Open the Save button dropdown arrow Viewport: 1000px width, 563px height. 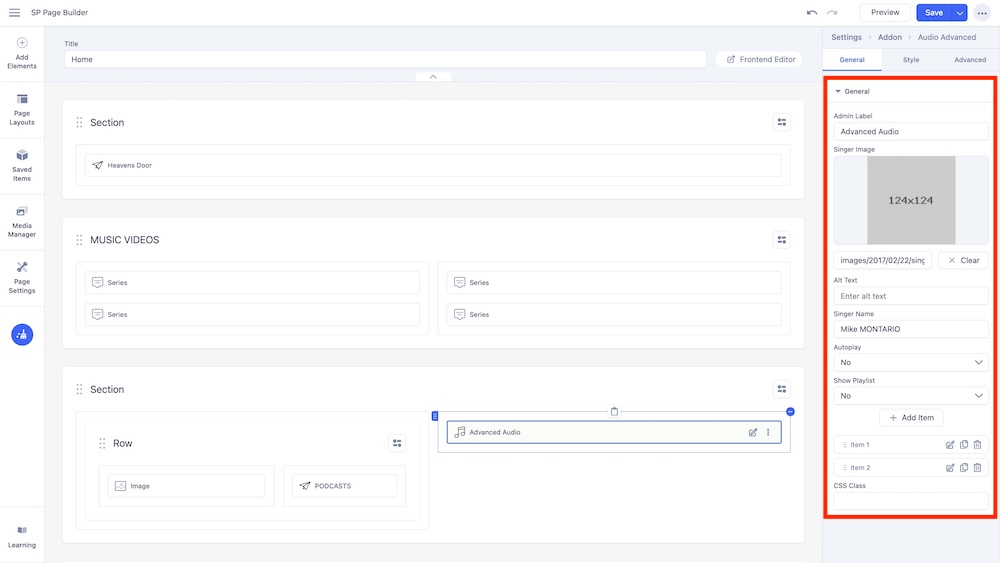click(x=960, y=13)
